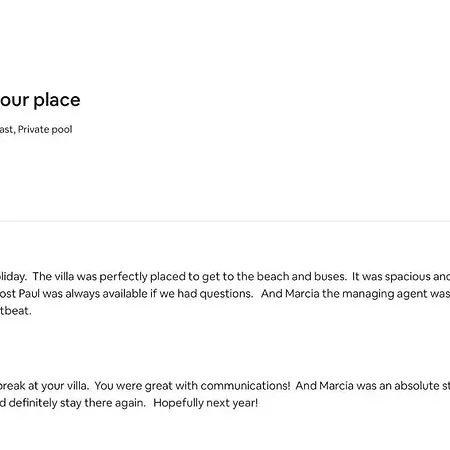This screenshot has width=450, height=450.
Task: Select "Hopefully next year!" sentence
Action: [x=206, y=403]
